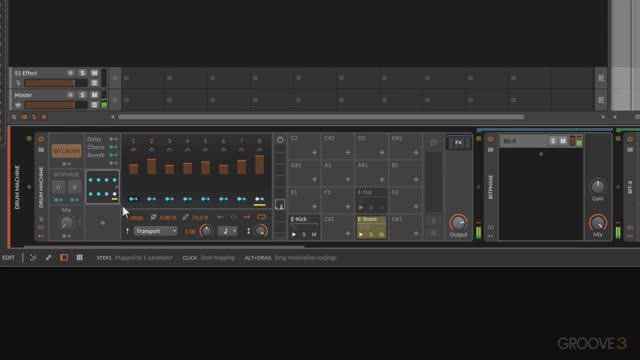Play the E-Kick pad
The height and width of the screenshot is (360, 640).
point(294,234)
